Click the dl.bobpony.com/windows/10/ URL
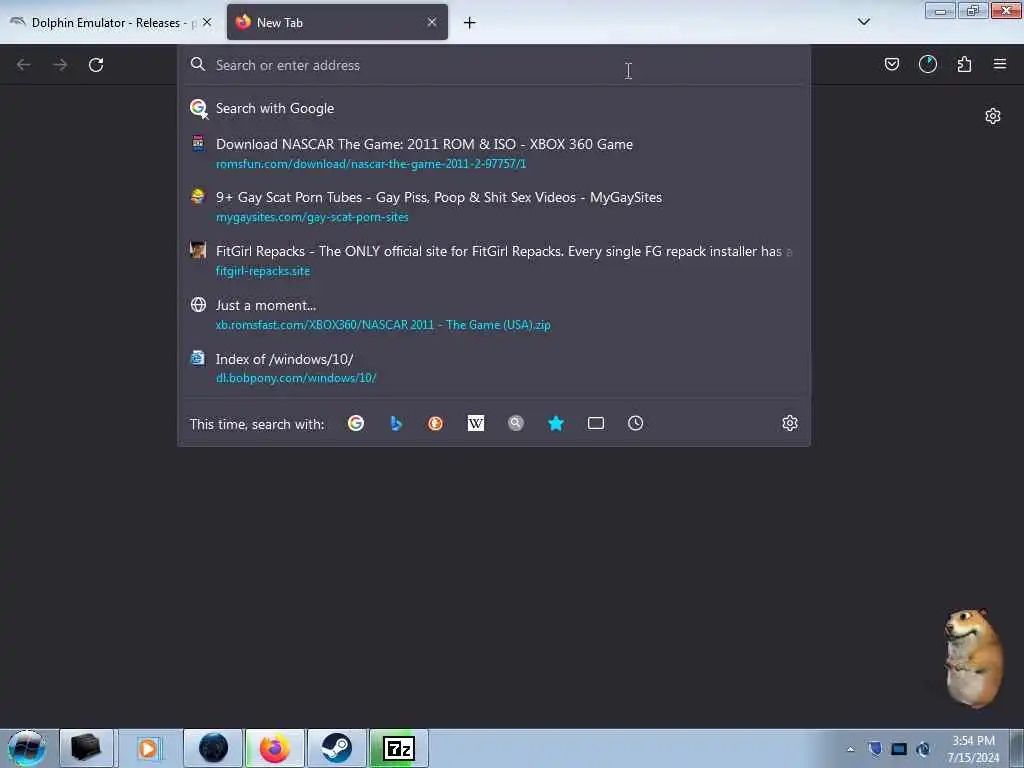 [x=296, y=378]
